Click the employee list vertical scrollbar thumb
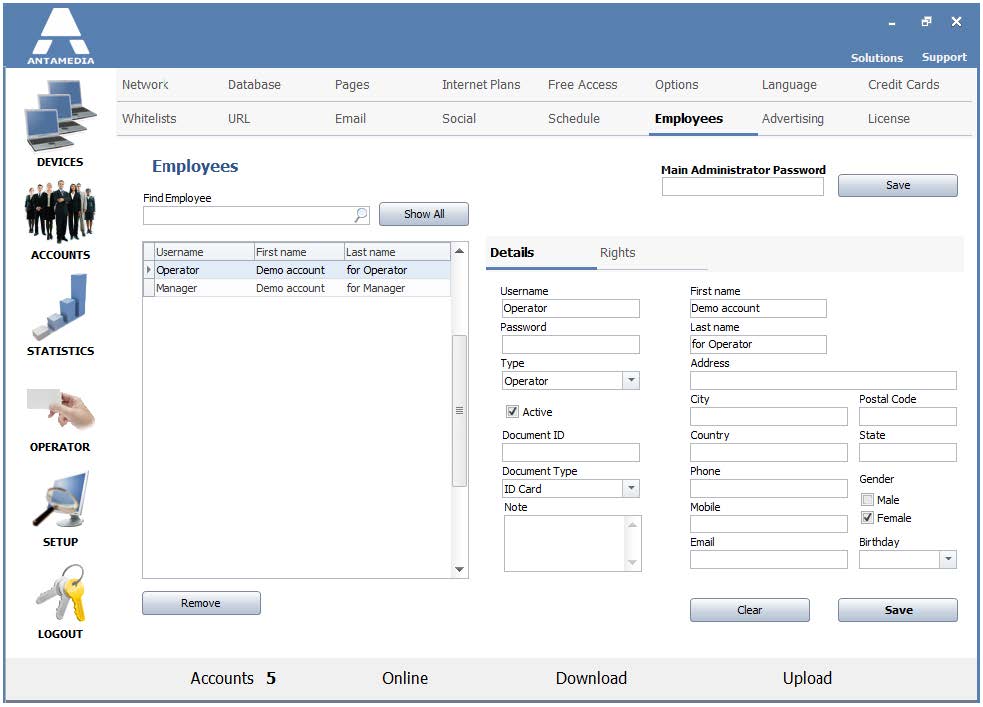The width and height of the screenshot is (983, 707). click(460, 411)
